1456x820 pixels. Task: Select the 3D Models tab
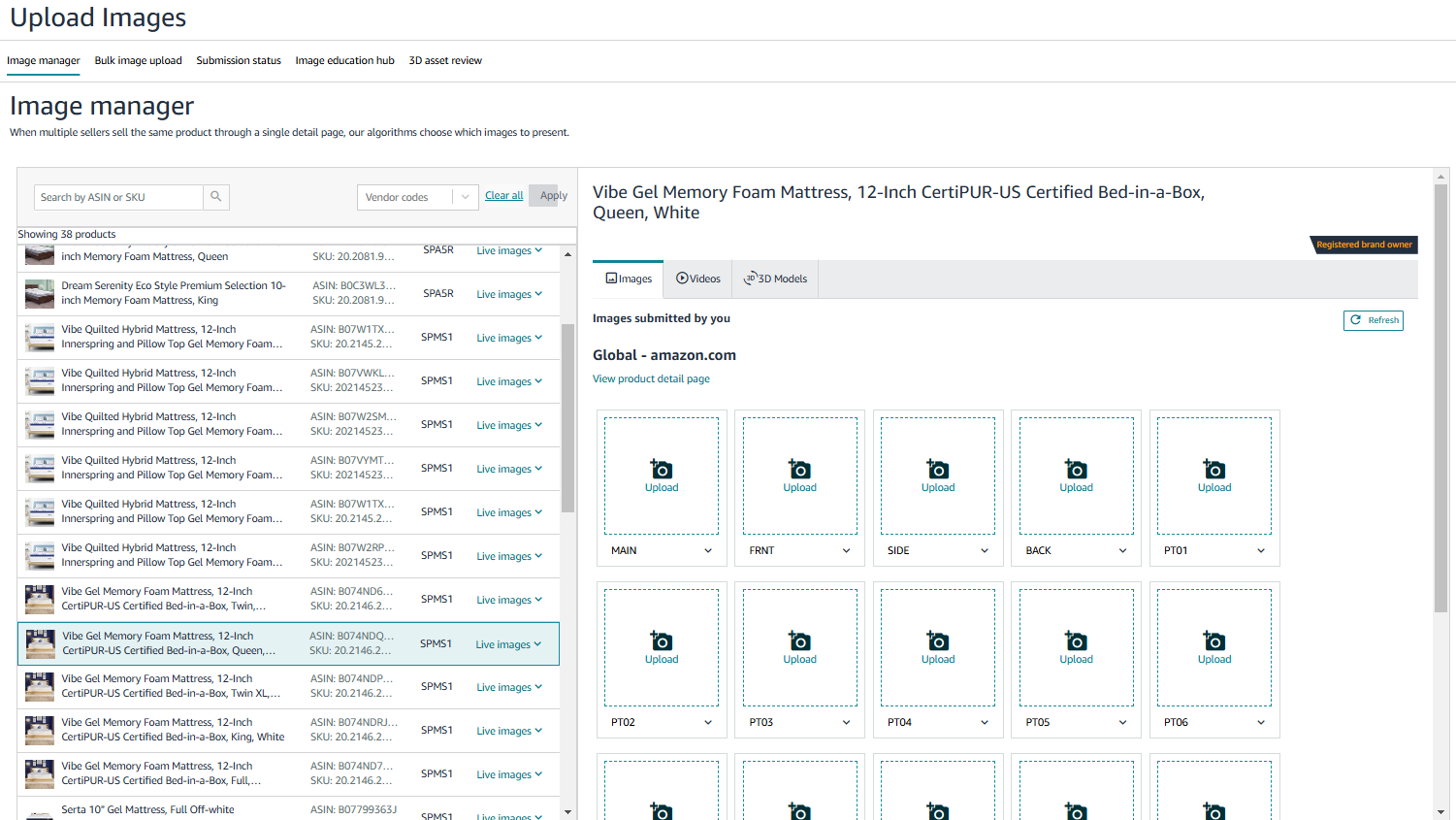tap(775, 279)
